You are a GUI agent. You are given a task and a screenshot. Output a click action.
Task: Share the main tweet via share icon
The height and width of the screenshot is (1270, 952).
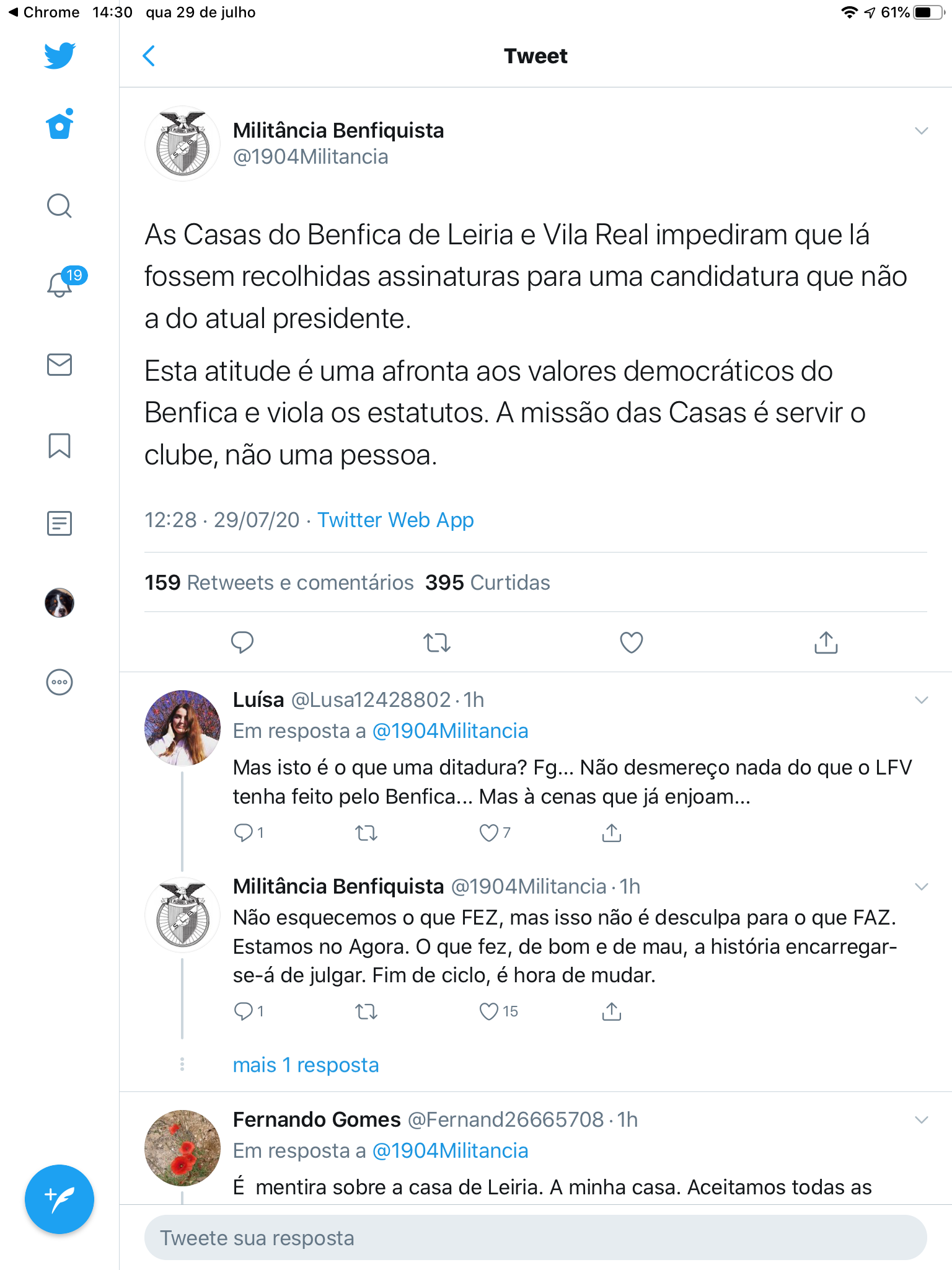(826, 642)
